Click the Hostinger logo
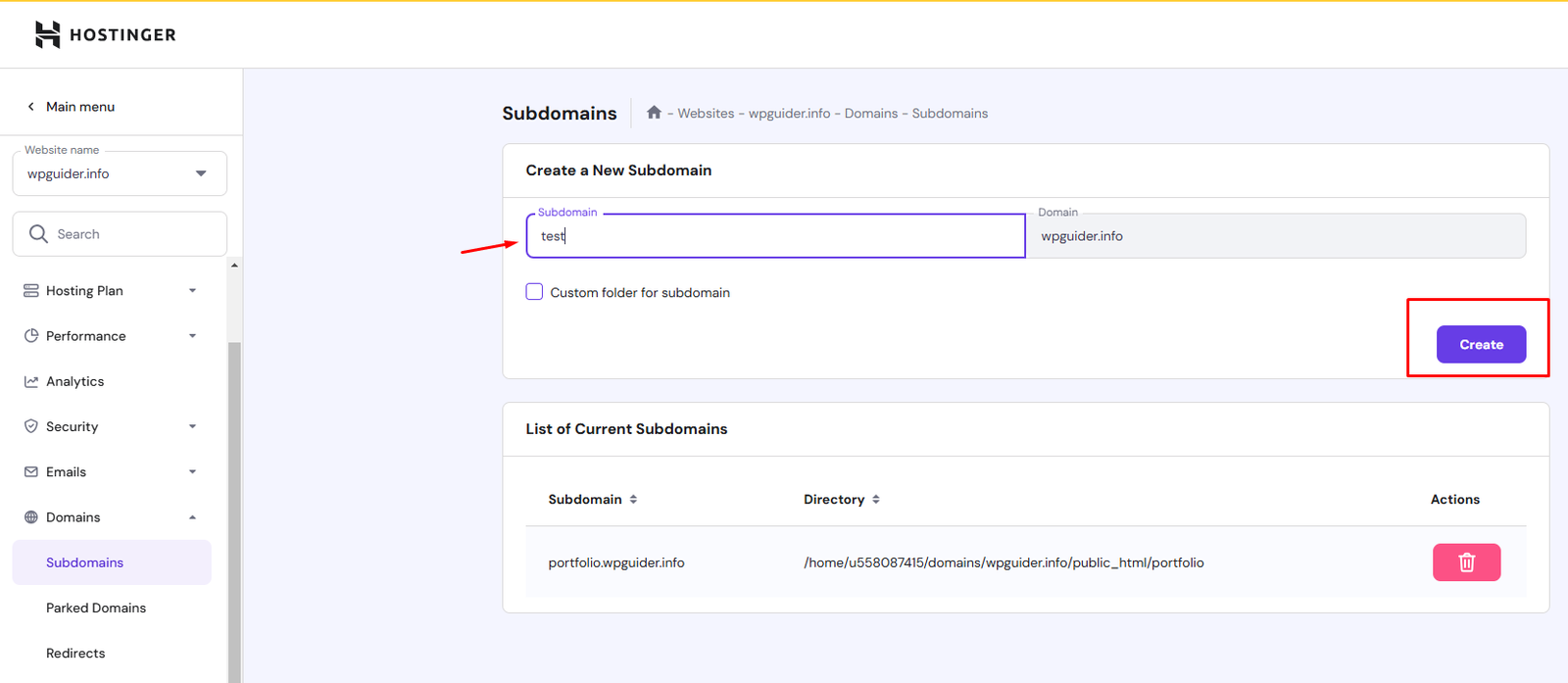The image size is (1568, 683). coord(105,34)
